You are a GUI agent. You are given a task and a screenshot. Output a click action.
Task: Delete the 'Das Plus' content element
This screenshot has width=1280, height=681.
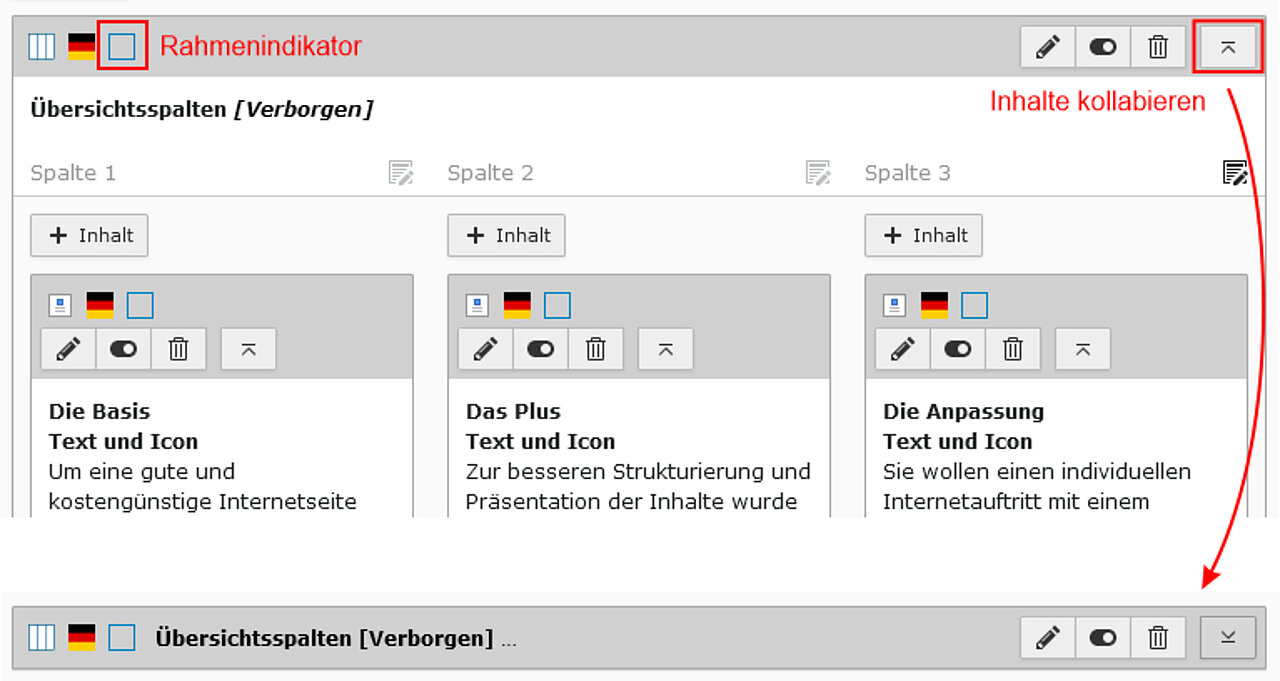595,349
